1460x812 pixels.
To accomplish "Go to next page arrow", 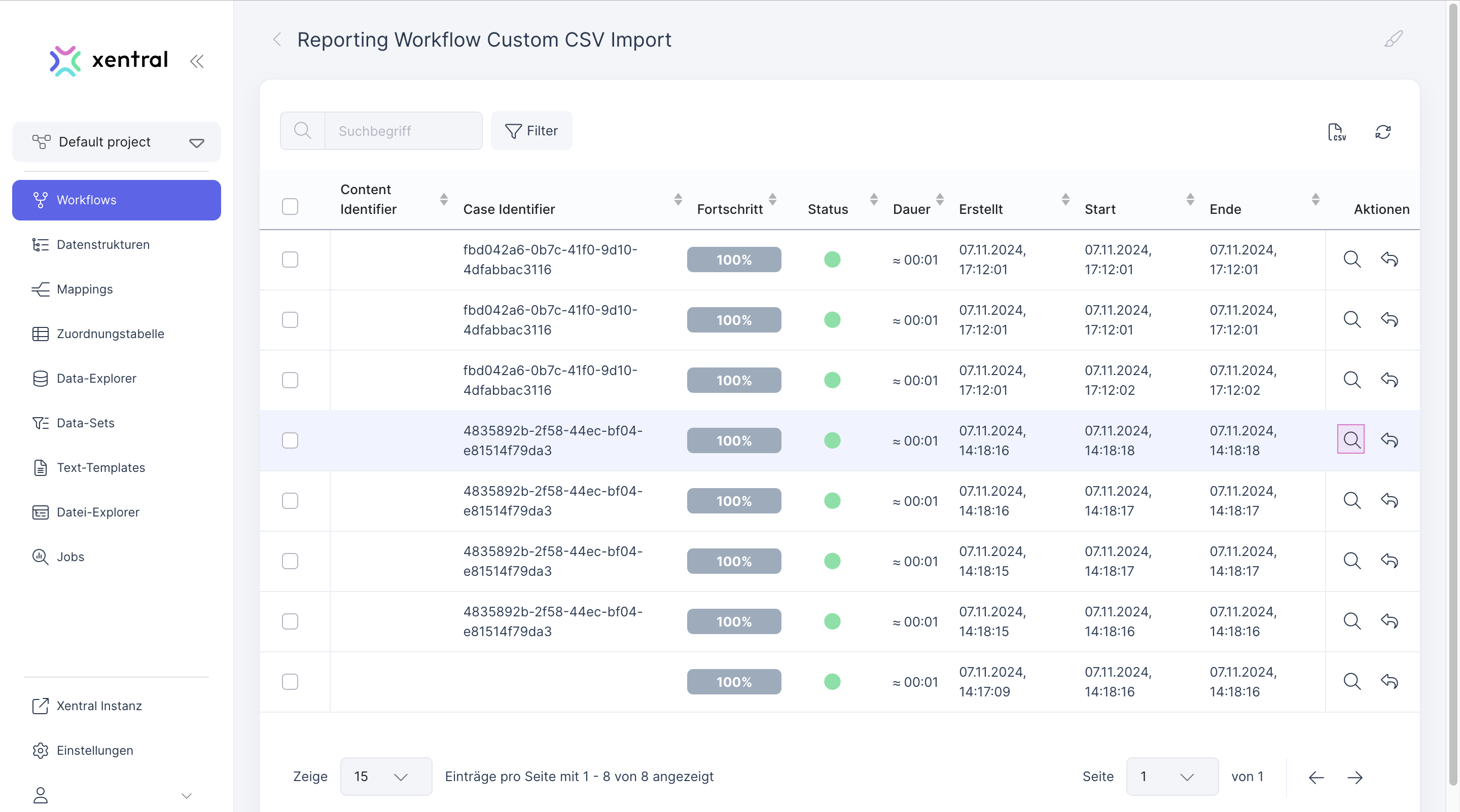I will [x=1355, y=777].
